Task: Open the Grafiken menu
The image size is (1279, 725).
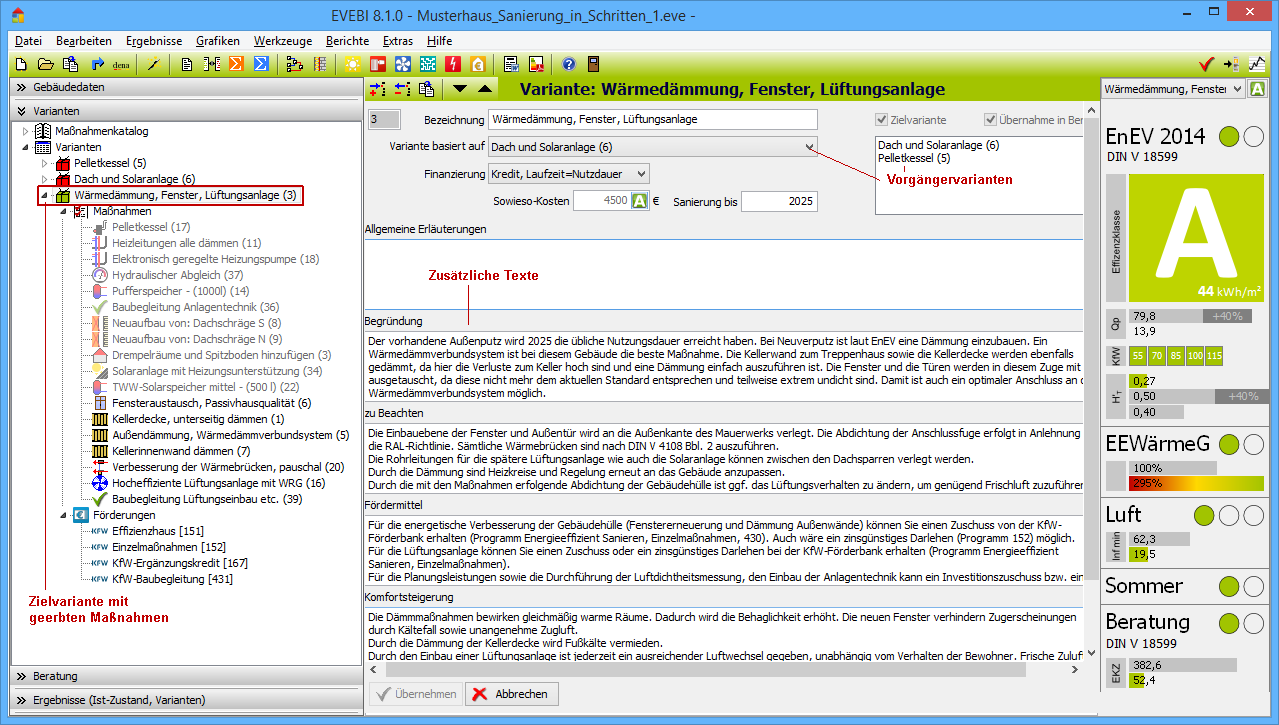Action: pos(218,41)
